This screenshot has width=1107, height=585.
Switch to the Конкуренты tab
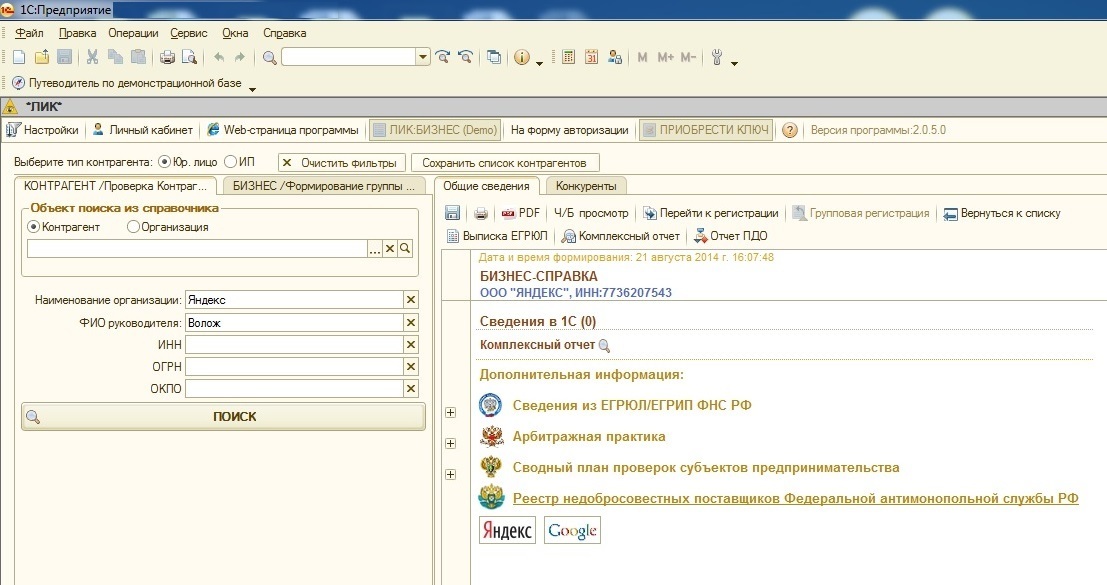[587, 185]
